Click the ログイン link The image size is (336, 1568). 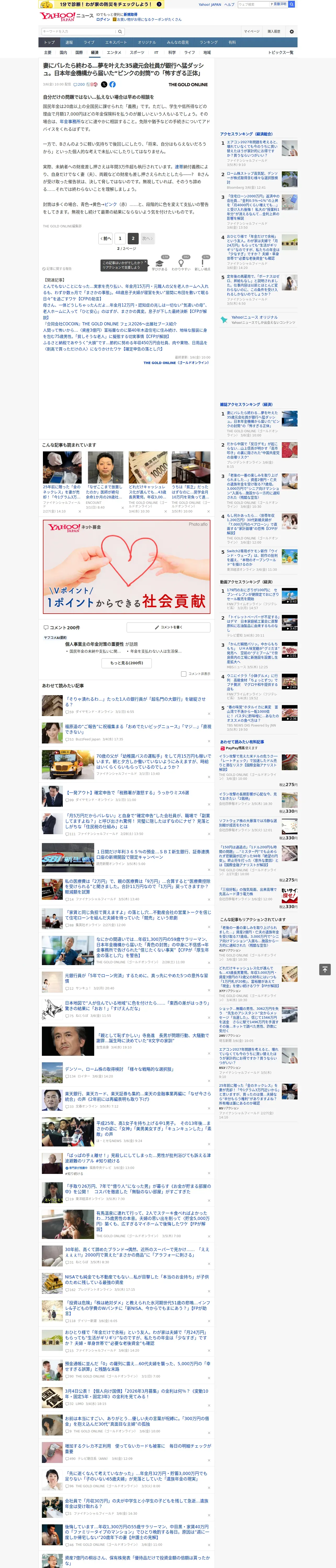pyautogui.click(x=103, y=20)
